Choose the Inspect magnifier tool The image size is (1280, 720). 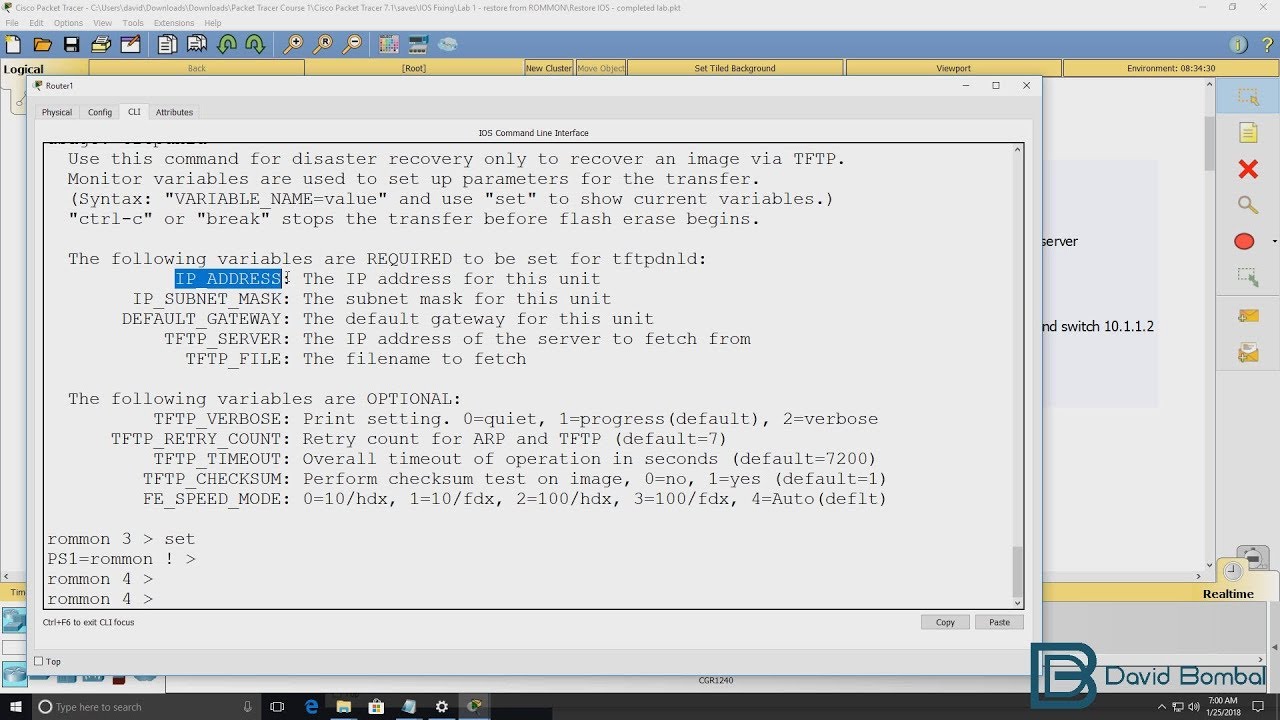1248,205
